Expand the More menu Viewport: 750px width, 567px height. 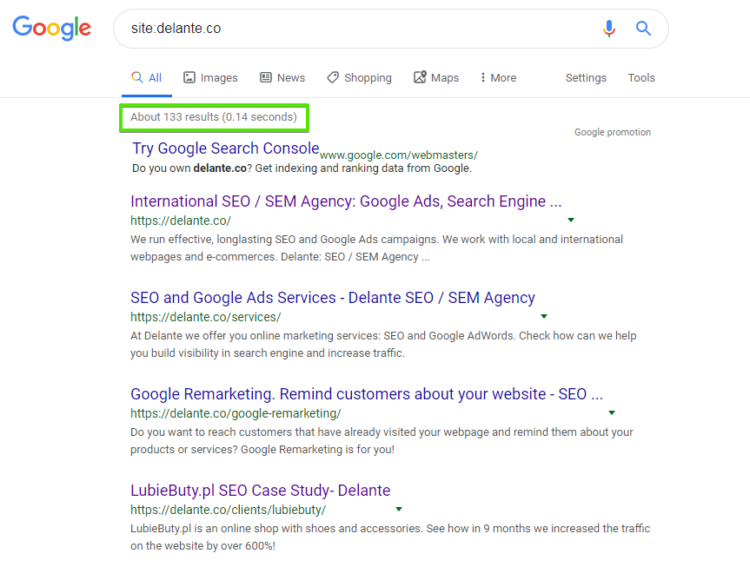coord(498,78)
